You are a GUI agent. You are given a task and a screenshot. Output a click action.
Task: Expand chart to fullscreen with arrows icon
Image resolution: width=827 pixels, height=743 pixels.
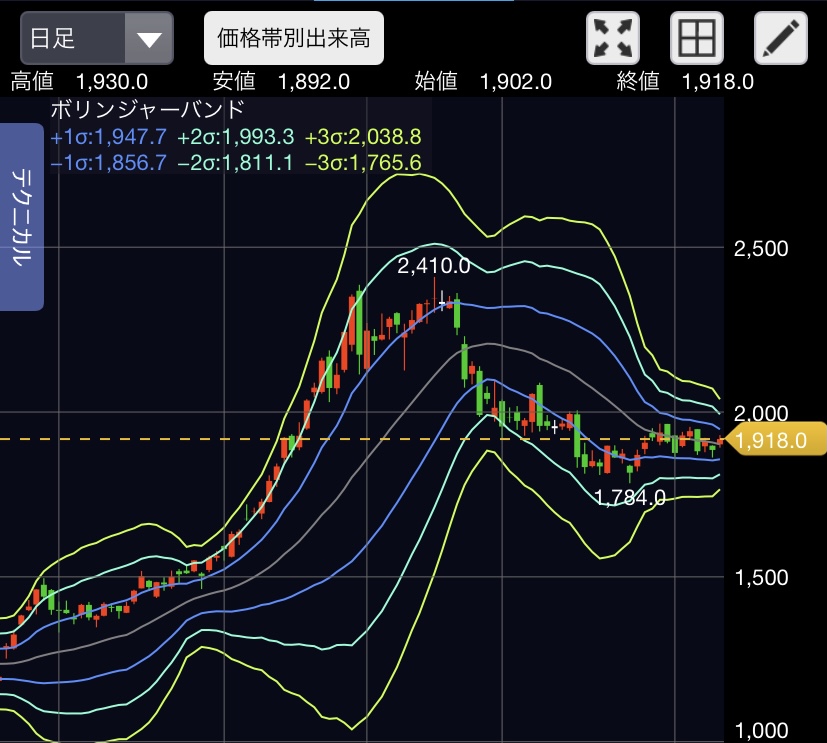pos(613,38)
